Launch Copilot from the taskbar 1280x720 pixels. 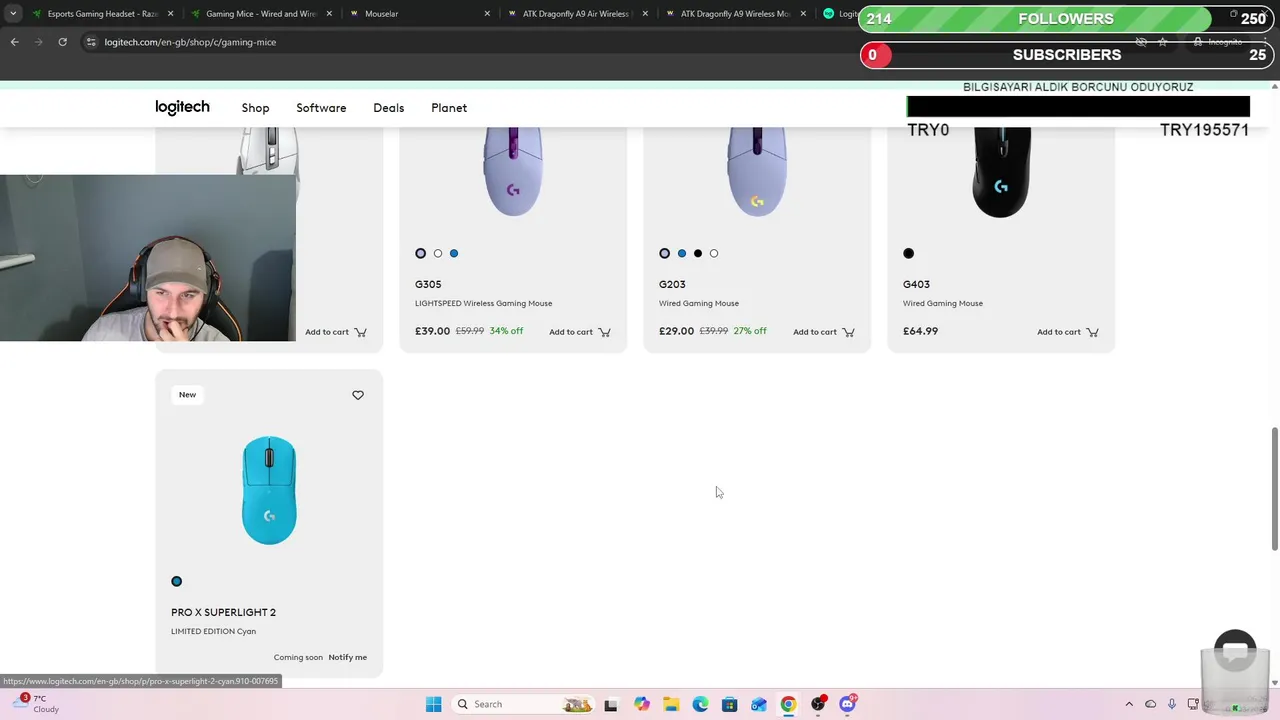click(x=641, y=704)
